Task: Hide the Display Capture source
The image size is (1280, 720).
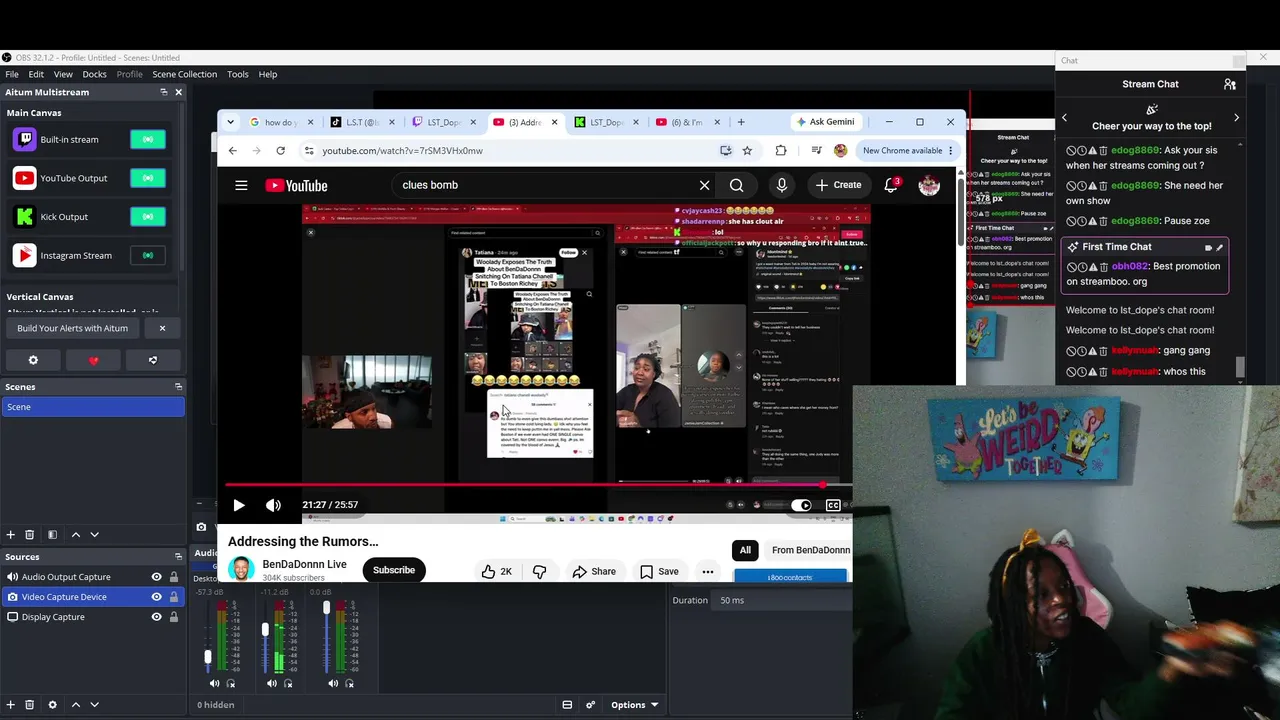Action: [156, 617]
